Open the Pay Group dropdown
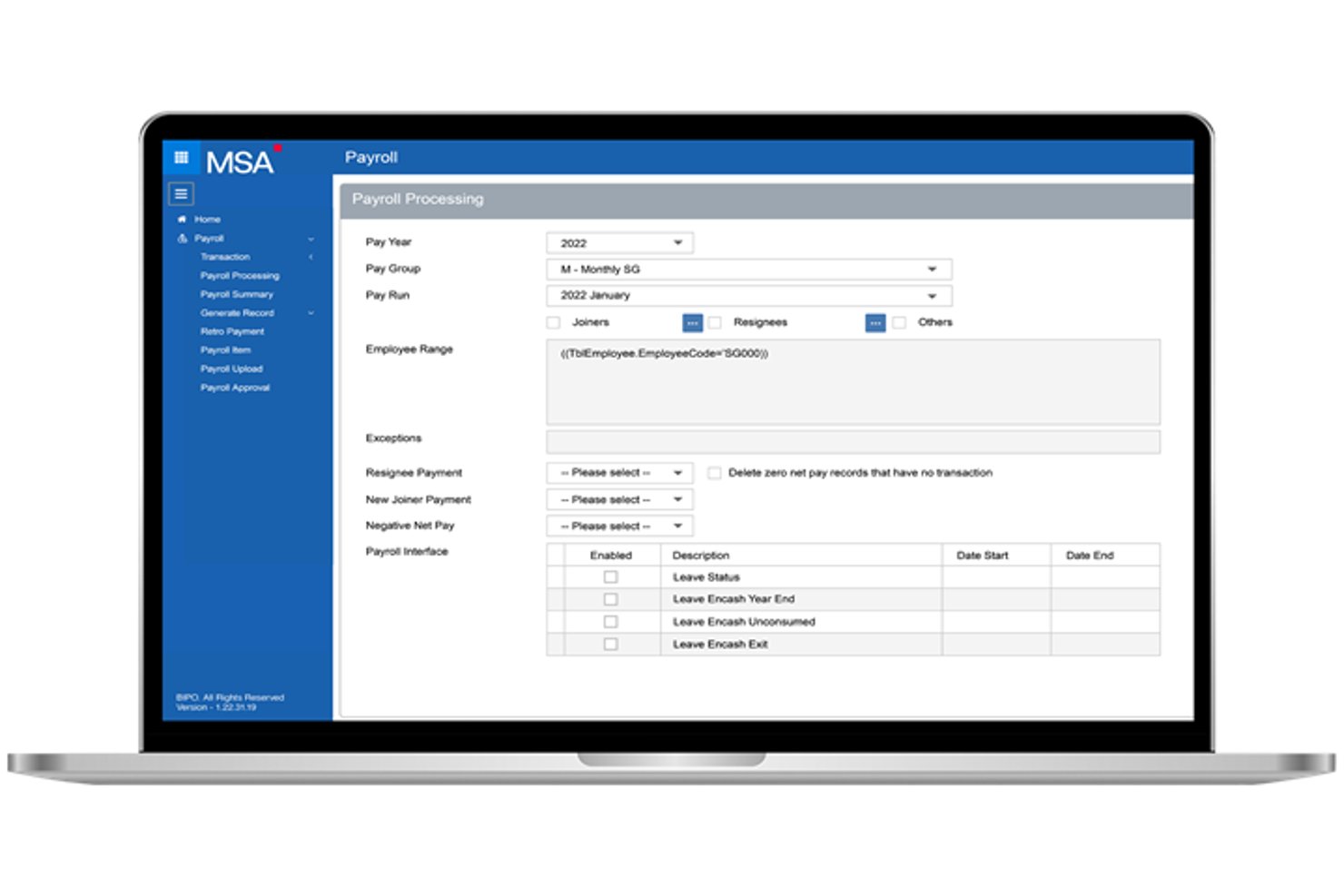This screenshot has height=896, width=1344. point(749,270)
